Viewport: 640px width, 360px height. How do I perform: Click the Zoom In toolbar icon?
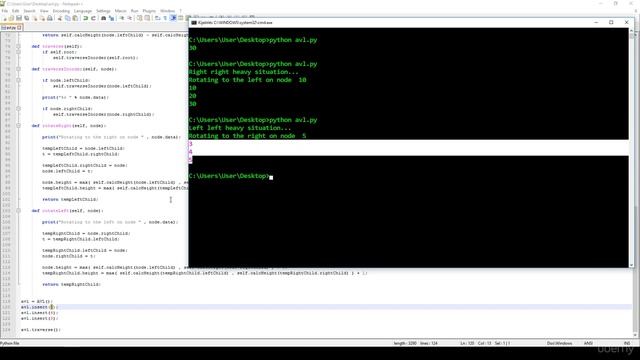[122, 18]
